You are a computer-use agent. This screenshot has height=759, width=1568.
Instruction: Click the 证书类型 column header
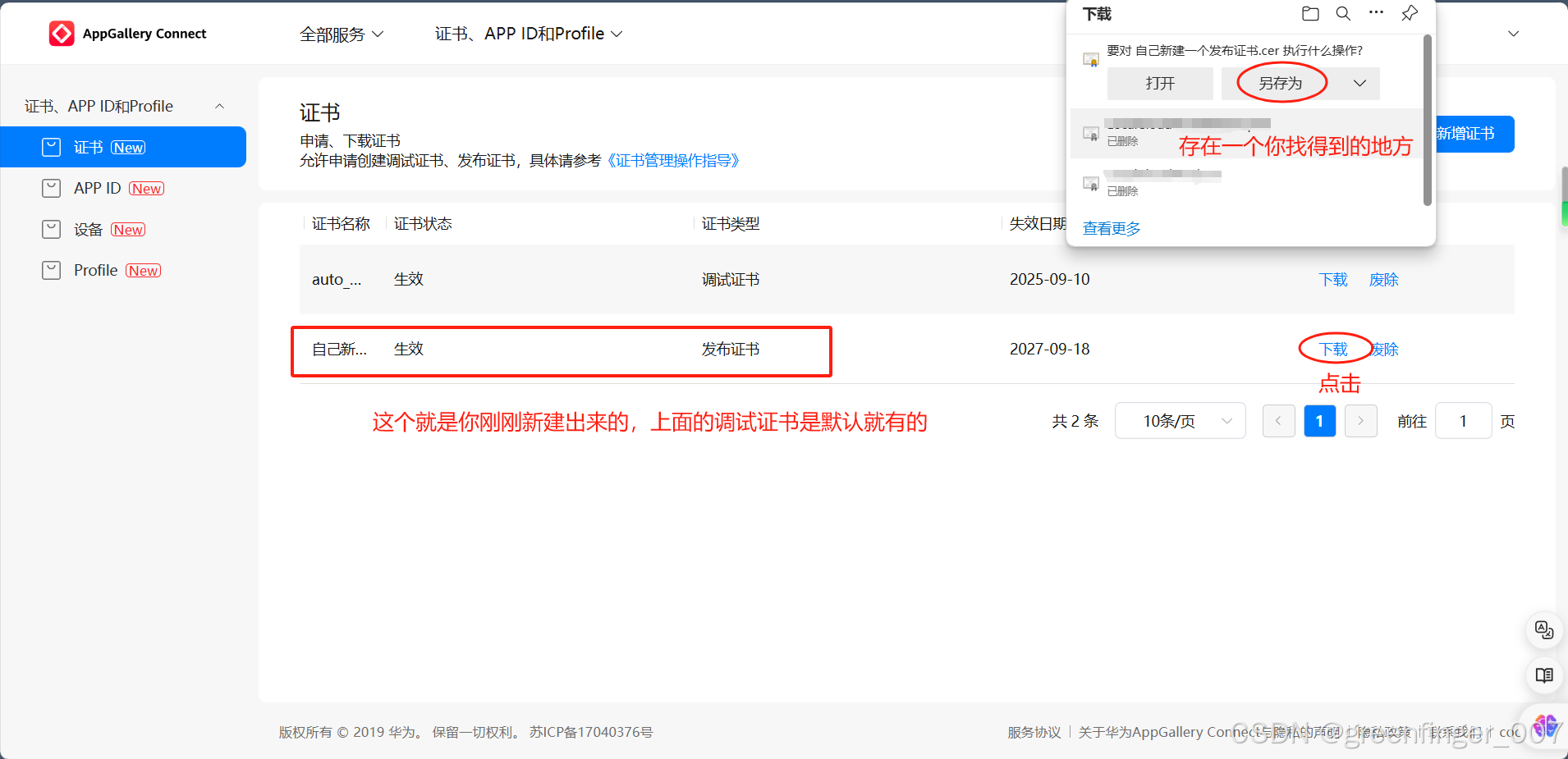pos(731,224)
